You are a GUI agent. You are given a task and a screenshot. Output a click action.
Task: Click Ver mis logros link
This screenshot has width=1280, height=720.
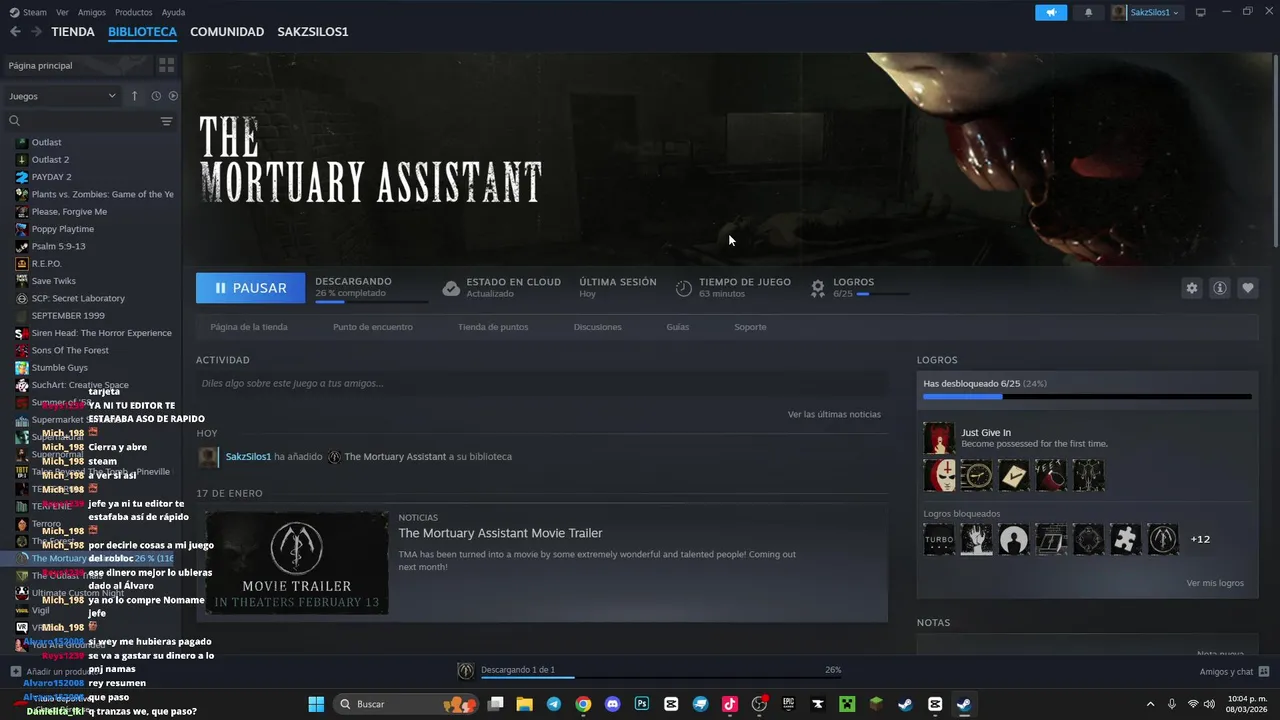click(1215, 583)
